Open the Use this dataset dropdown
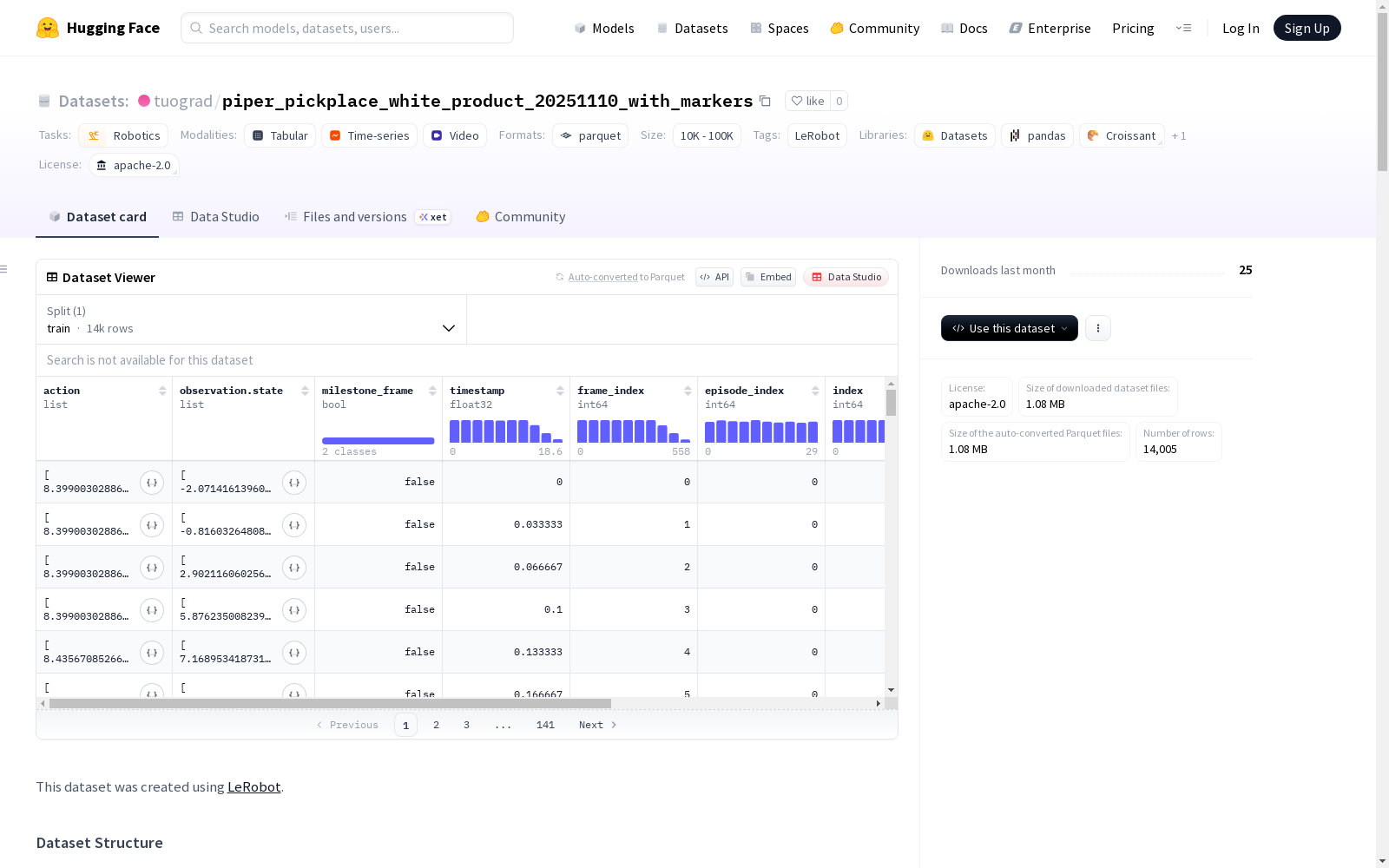1389x868 pixels. tap(1010, 328)
